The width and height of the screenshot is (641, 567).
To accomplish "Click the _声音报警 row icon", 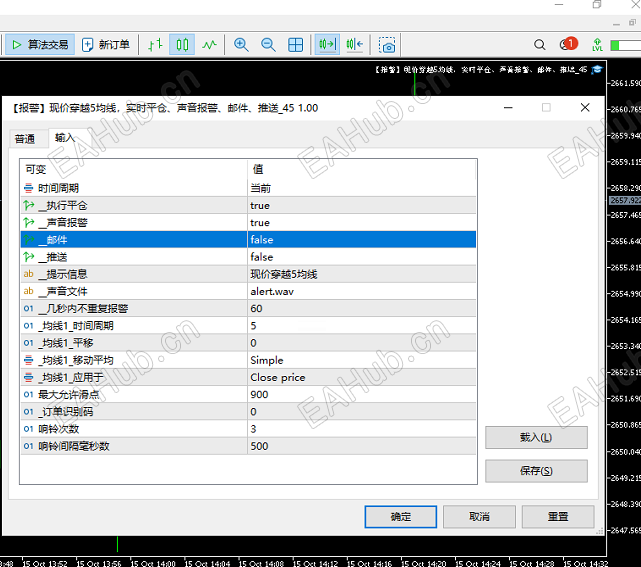I will (29, 222).
